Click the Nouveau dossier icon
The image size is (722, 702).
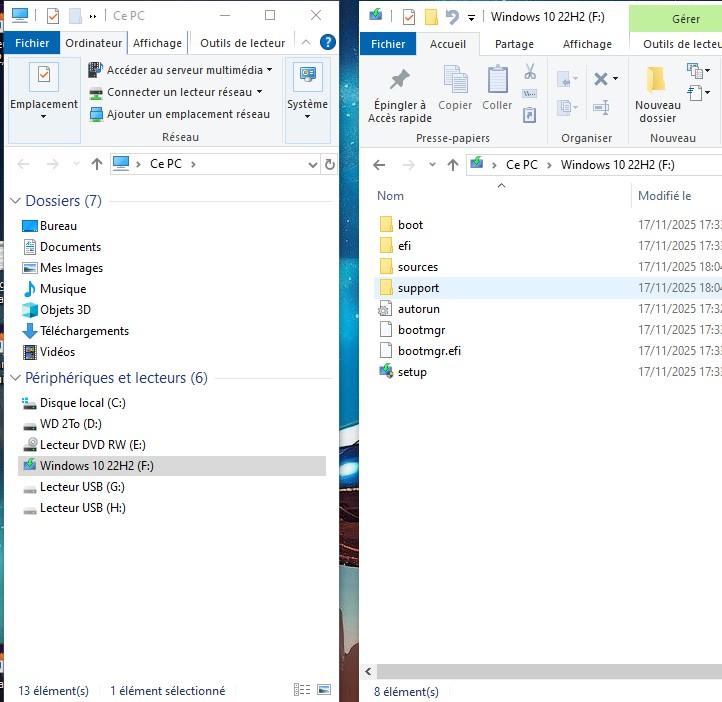656,82
